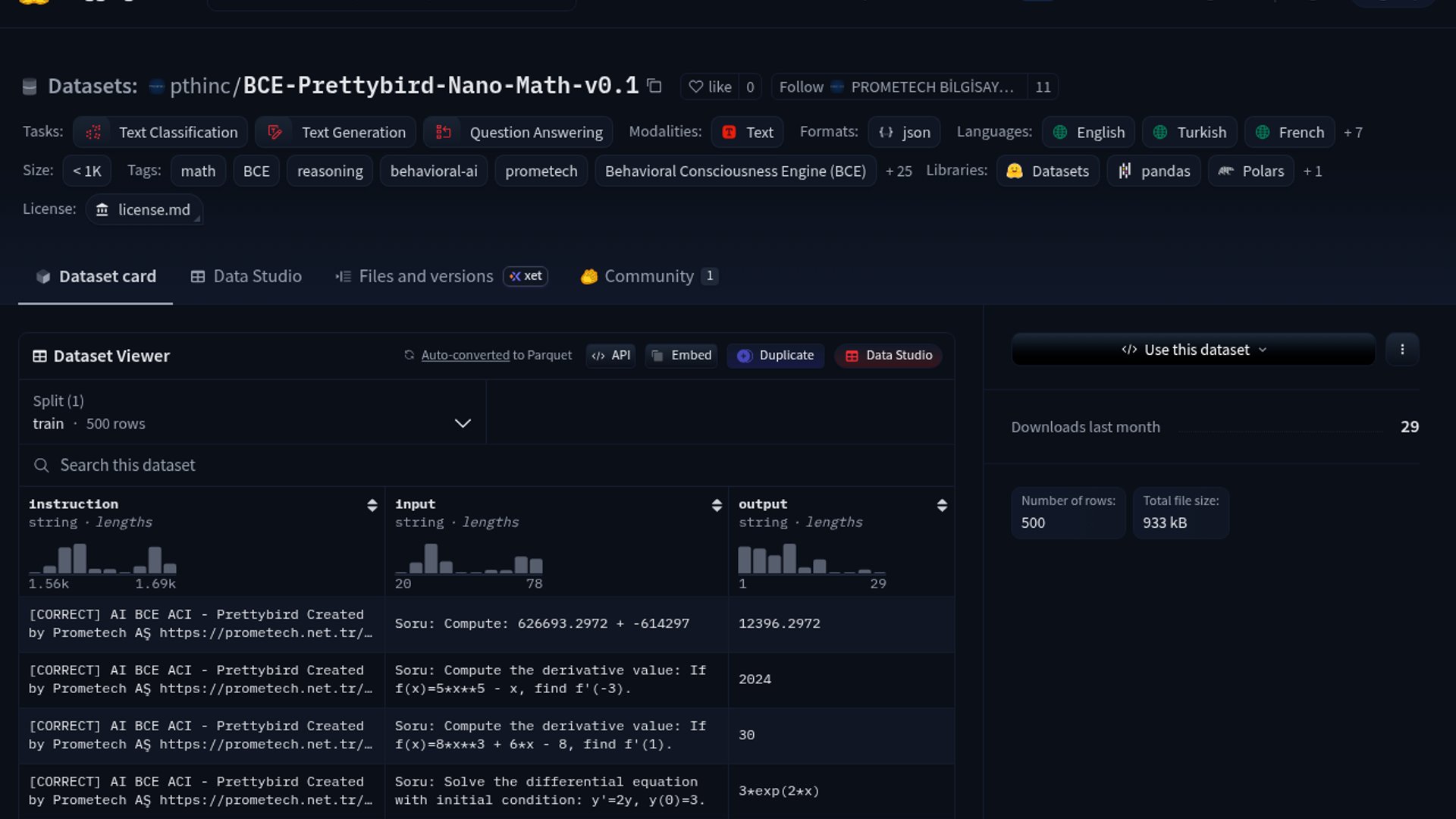Click the three-dot more options icon
The image size is (1456, 819).
(1402, 350)
